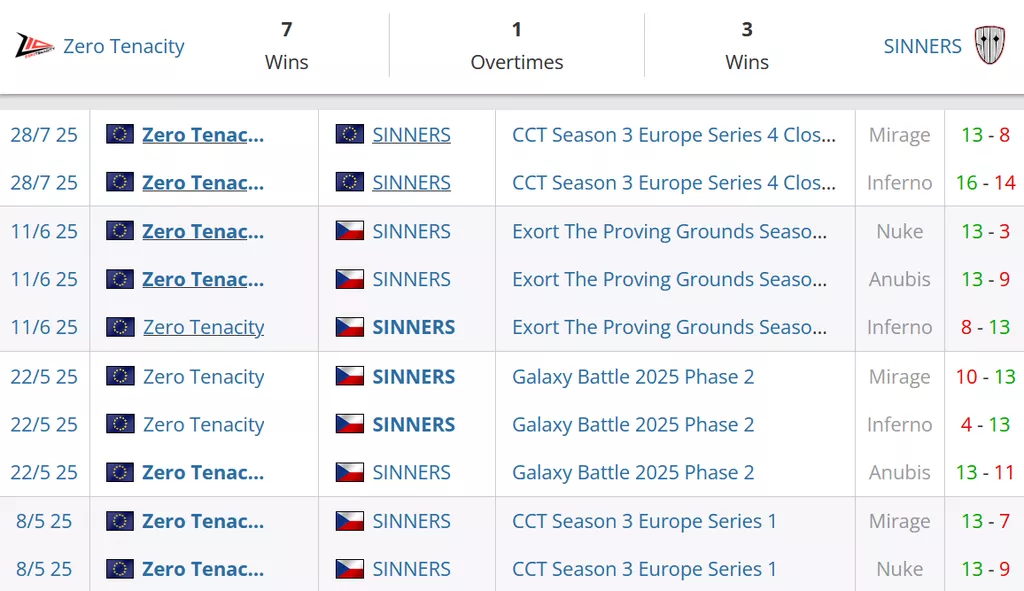Open the CCT Season 3 Europe Series 1 event, Nuke row
The height and width of the screenshot is (591, 1024).
coord(644,569)
